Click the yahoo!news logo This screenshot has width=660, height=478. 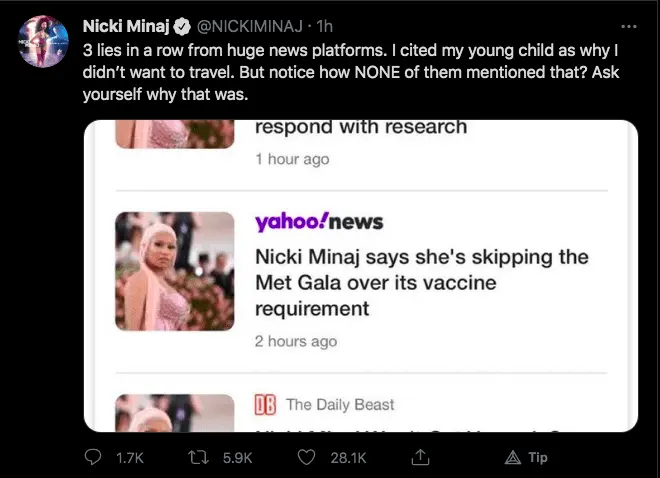point(319,221)
